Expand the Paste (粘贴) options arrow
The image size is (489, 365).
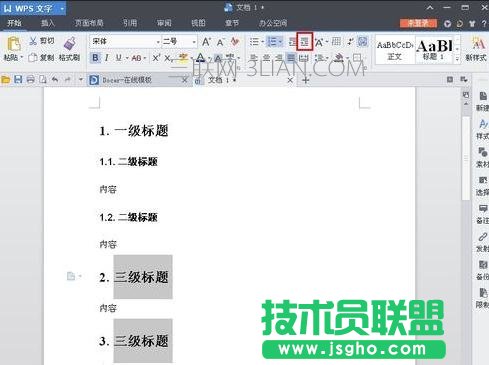pos(22,58)
